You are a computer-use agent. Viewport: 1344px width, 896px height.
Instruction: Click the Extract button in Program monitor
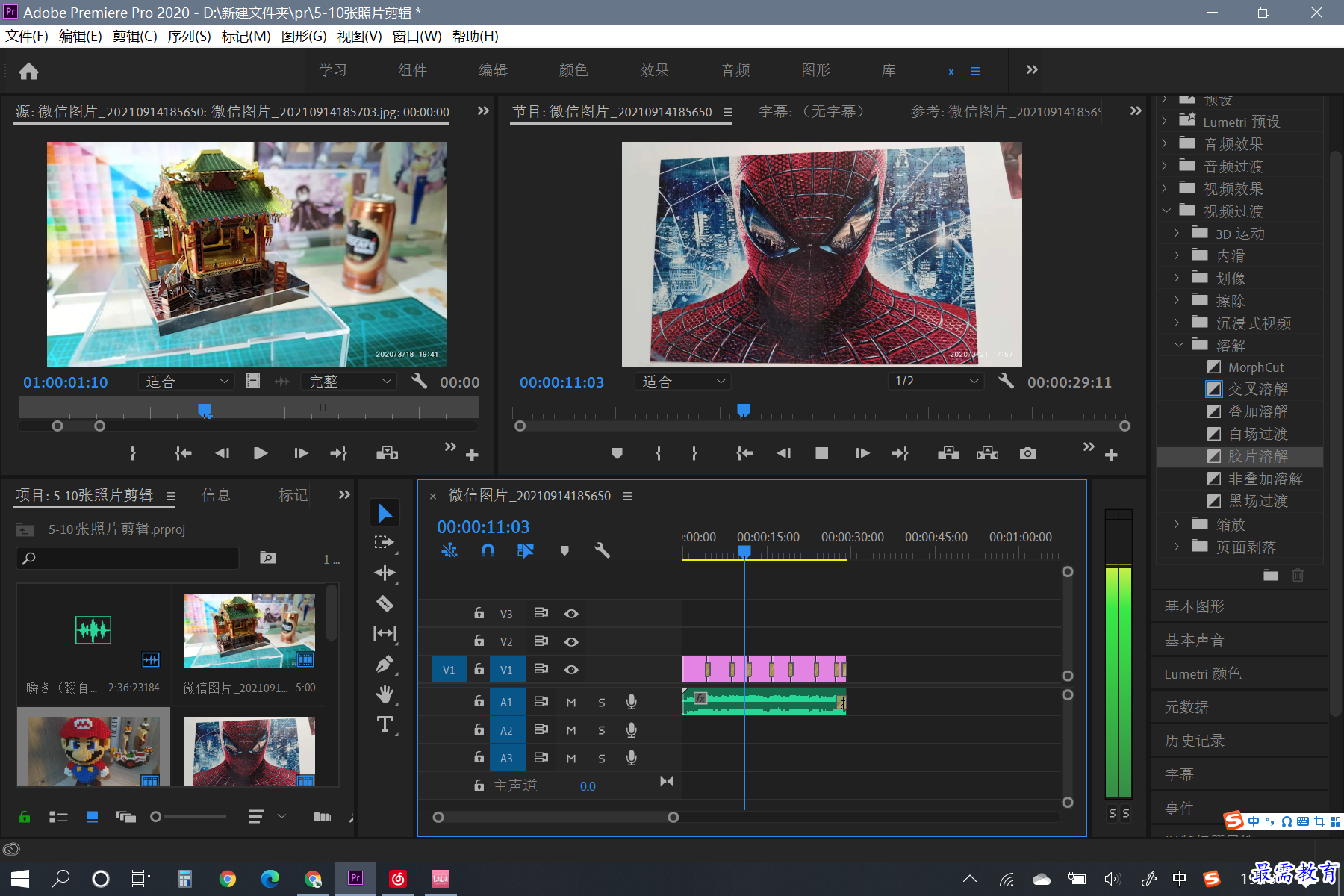(x=987, y=453)
